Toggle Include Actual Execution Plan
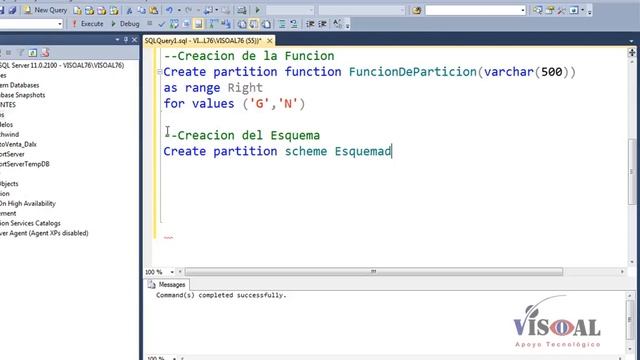640x360 pixels. tap(213, 24)
